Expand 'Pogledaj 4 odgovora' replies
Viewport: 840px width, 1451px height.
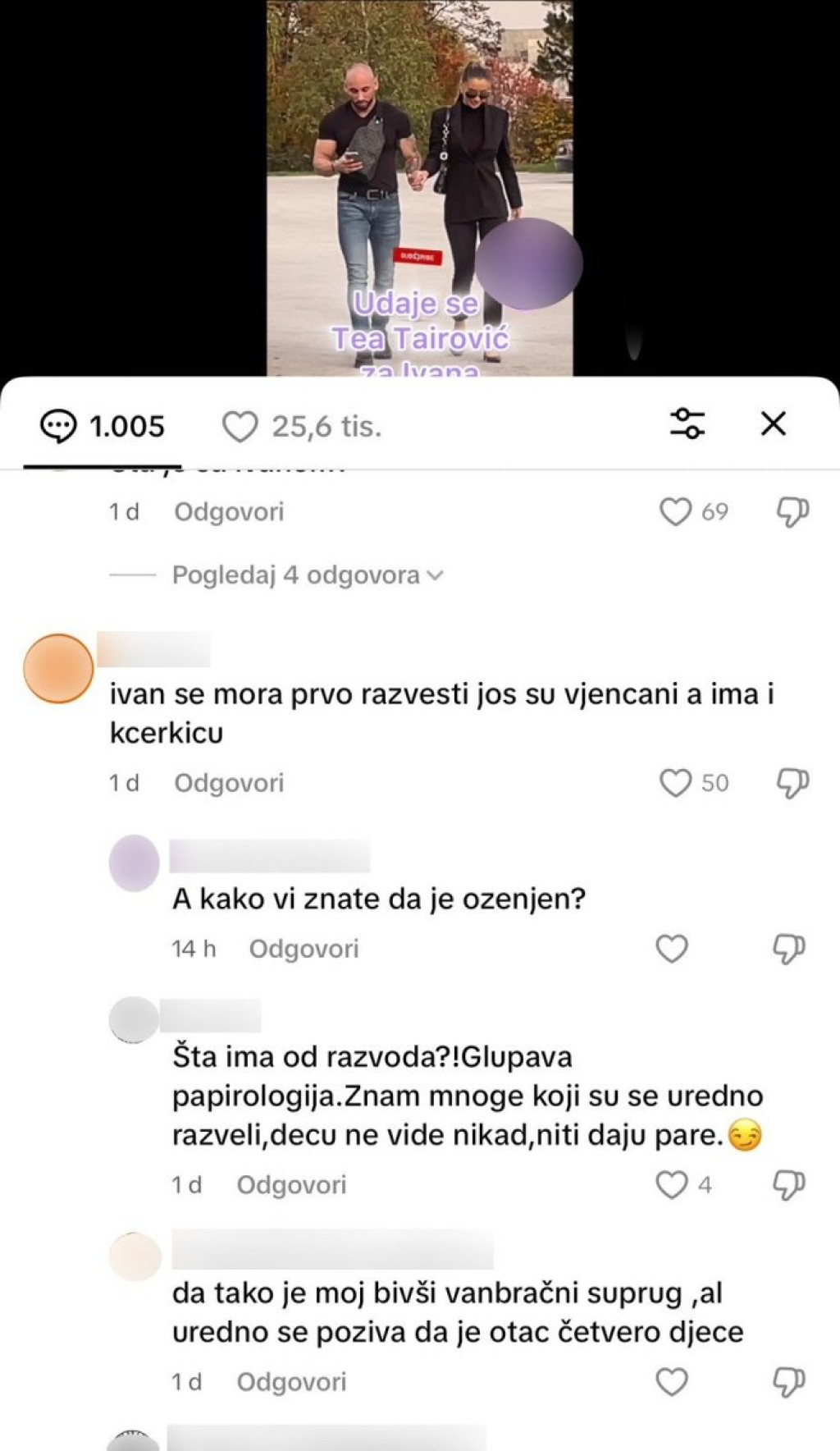point(308,575)
